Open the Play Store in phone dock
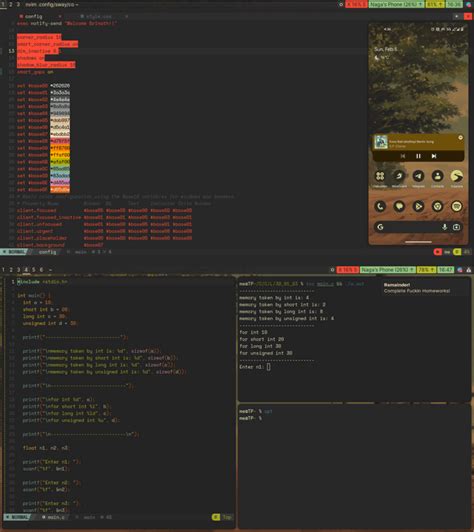The image size is (474, 532). click(418, 206)
